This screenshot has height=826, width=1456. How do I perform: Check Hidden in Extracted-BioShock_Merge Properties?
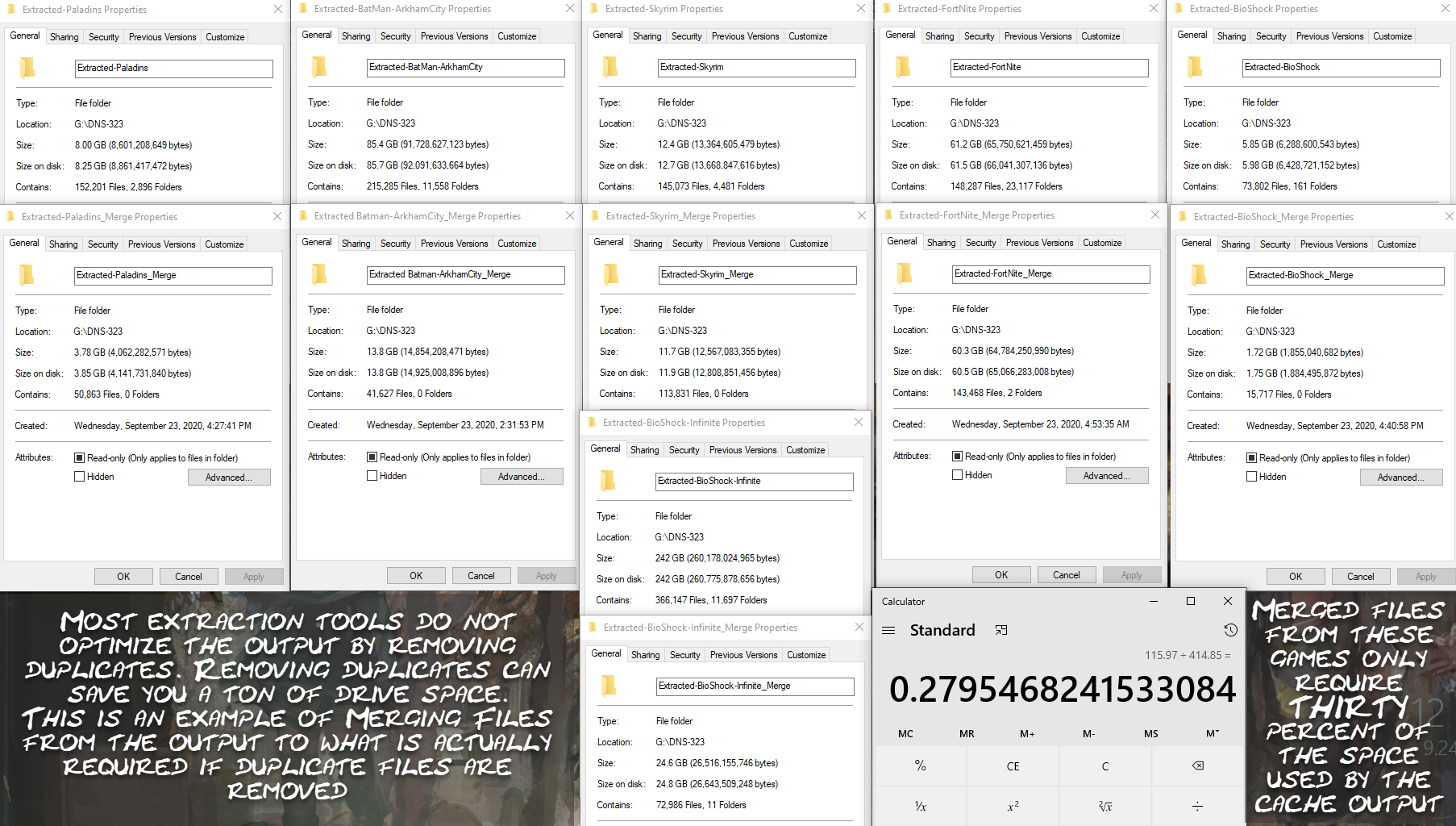coord(1251,477)
